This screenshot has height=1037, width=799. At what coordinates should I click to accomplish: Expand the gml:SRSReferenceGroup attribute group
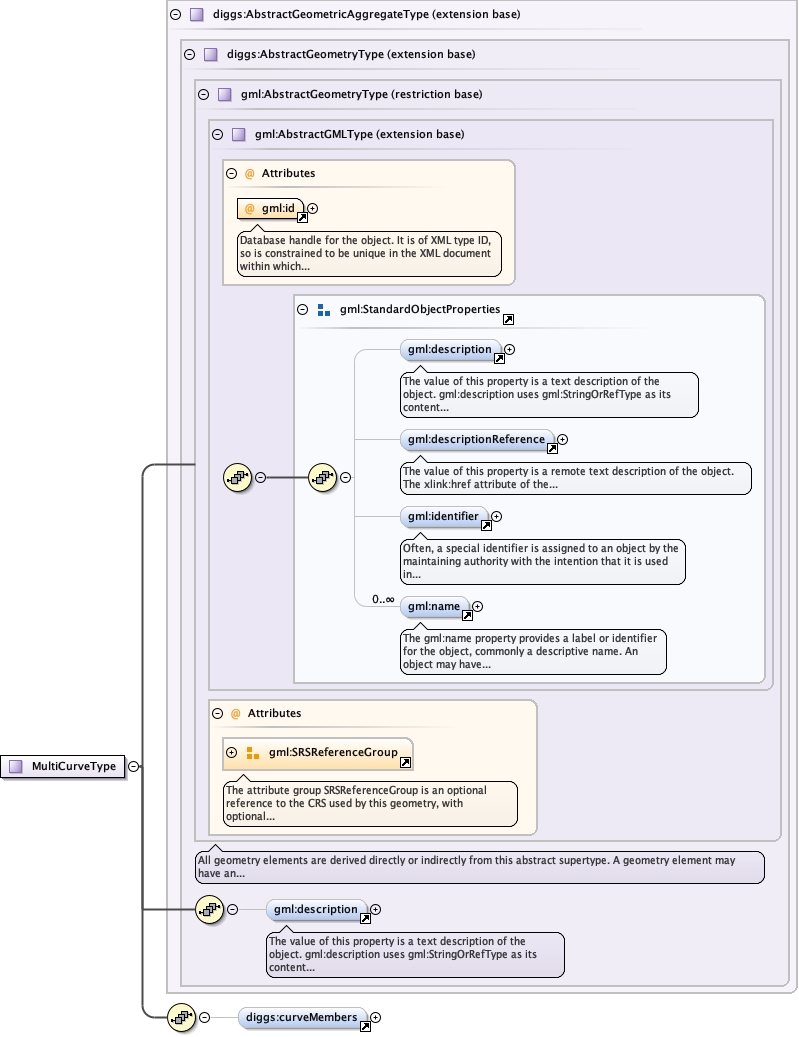[232, 753]
